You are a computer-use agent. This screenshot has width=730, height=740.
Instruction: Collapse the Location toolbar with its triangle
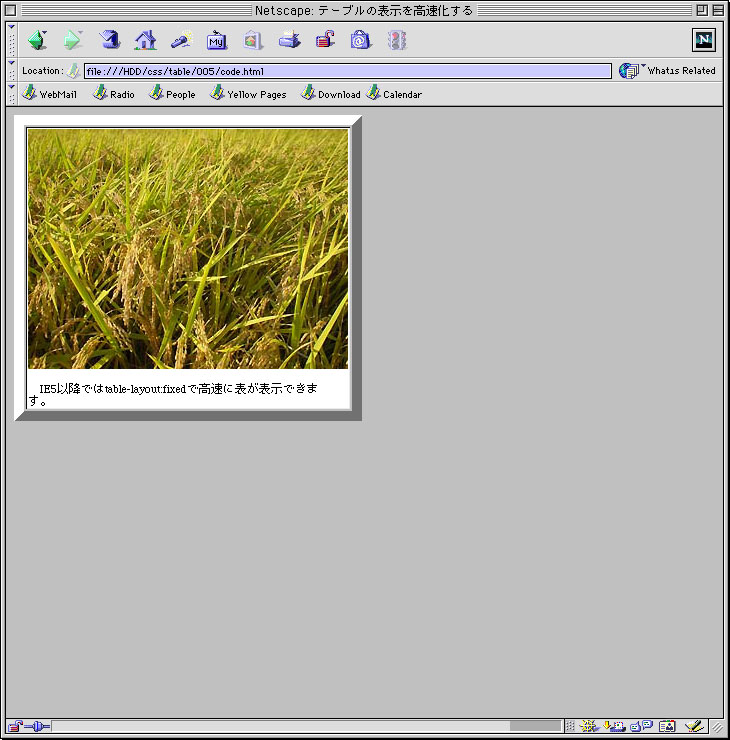pyautogui.click(x=11, y=63)
